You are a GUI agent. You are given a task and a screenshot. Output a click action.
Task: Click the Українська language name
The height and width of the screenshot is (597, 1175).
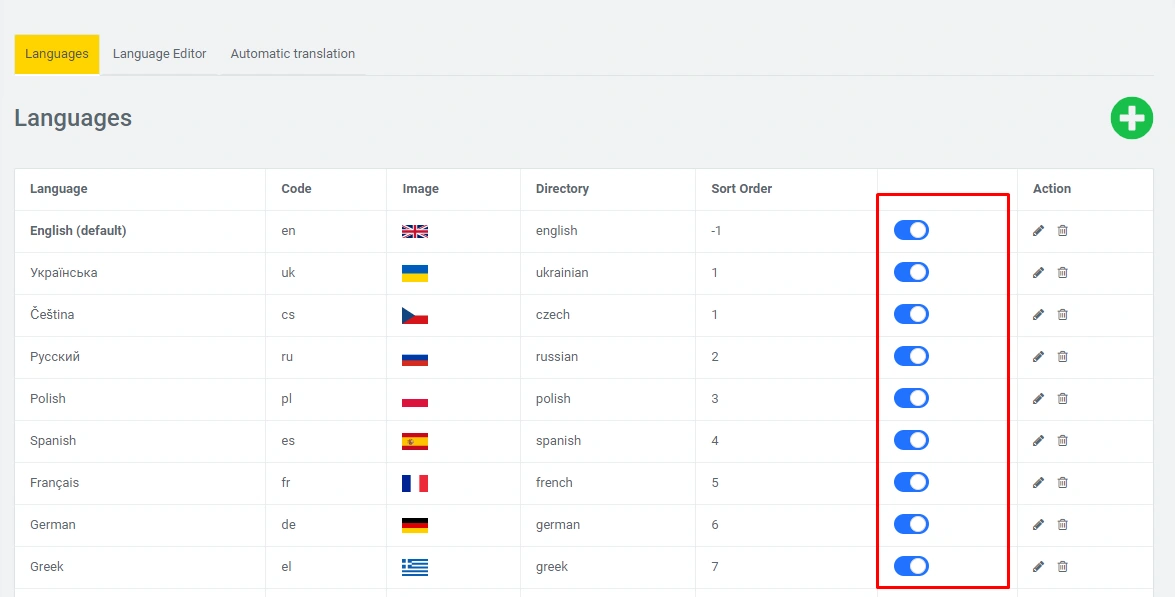64,273
